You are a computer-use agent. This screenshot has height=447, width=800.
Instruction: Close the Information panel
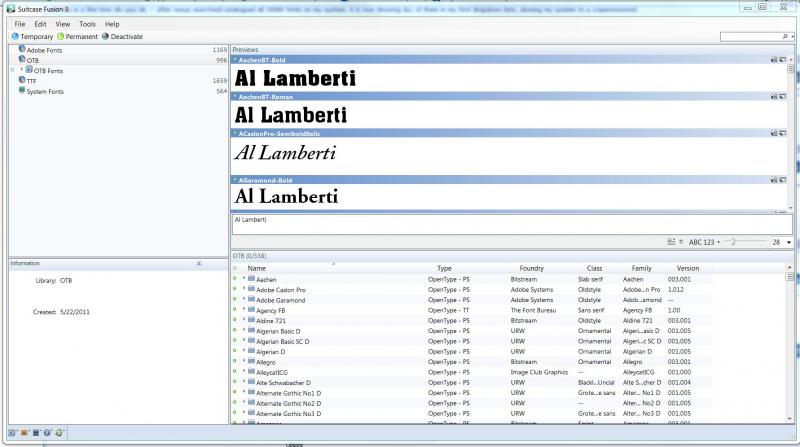click(x=199, y=263)
